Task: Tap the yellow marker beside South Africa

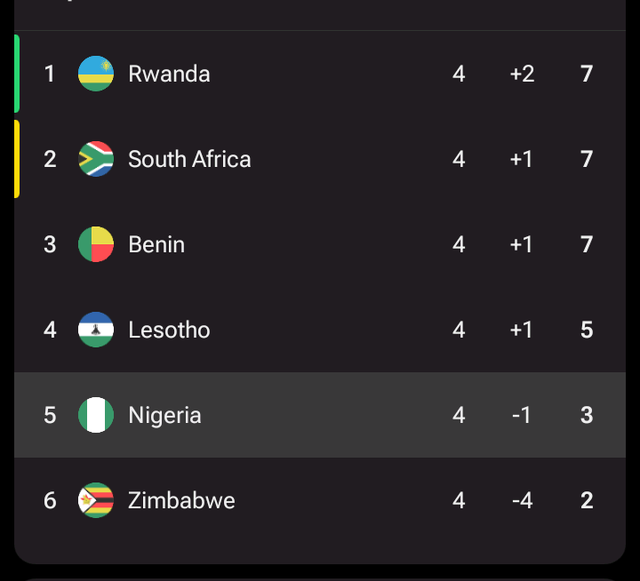Action: (x=17, y=159)
